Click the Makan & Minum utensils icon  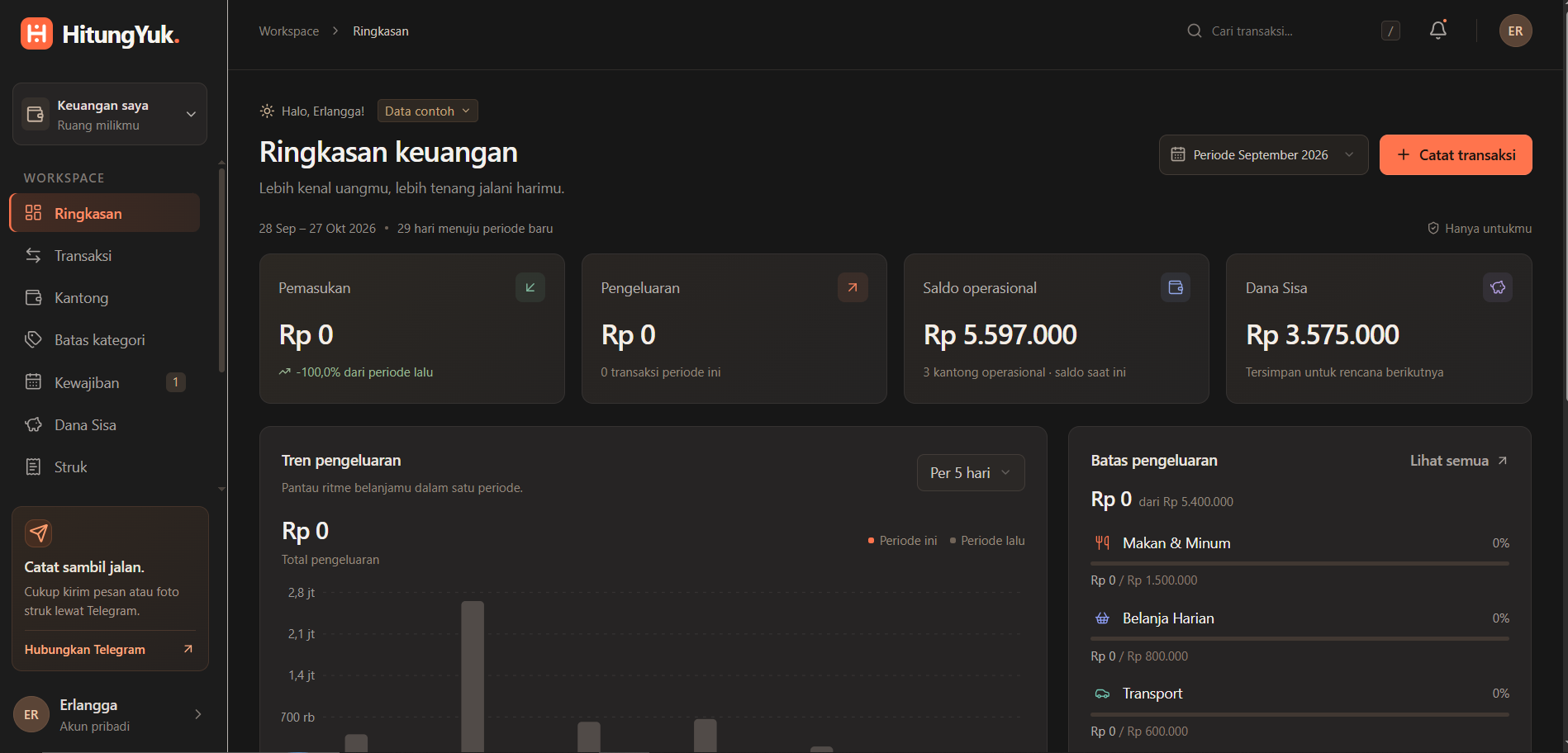tap(1102, 543)
